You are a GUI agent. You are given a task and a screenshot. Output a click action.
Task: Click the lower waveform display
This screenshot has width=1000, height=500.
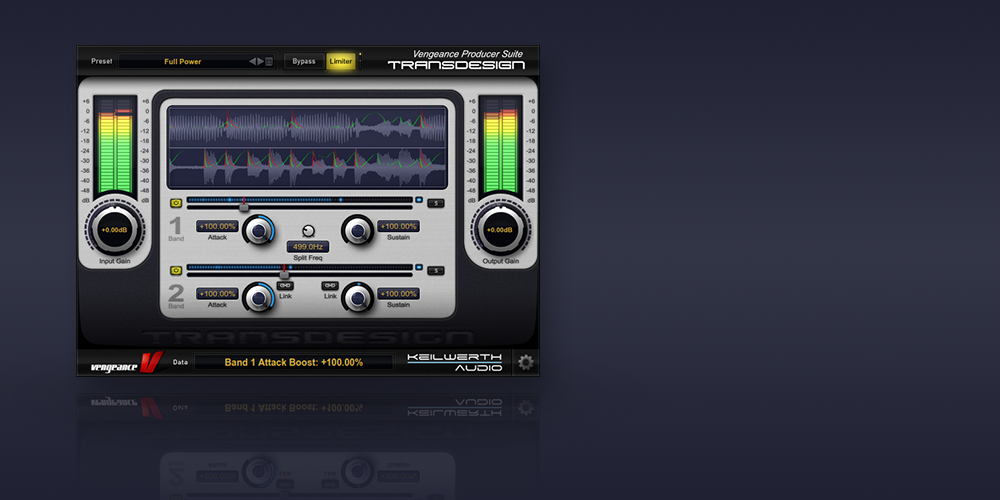307,167
